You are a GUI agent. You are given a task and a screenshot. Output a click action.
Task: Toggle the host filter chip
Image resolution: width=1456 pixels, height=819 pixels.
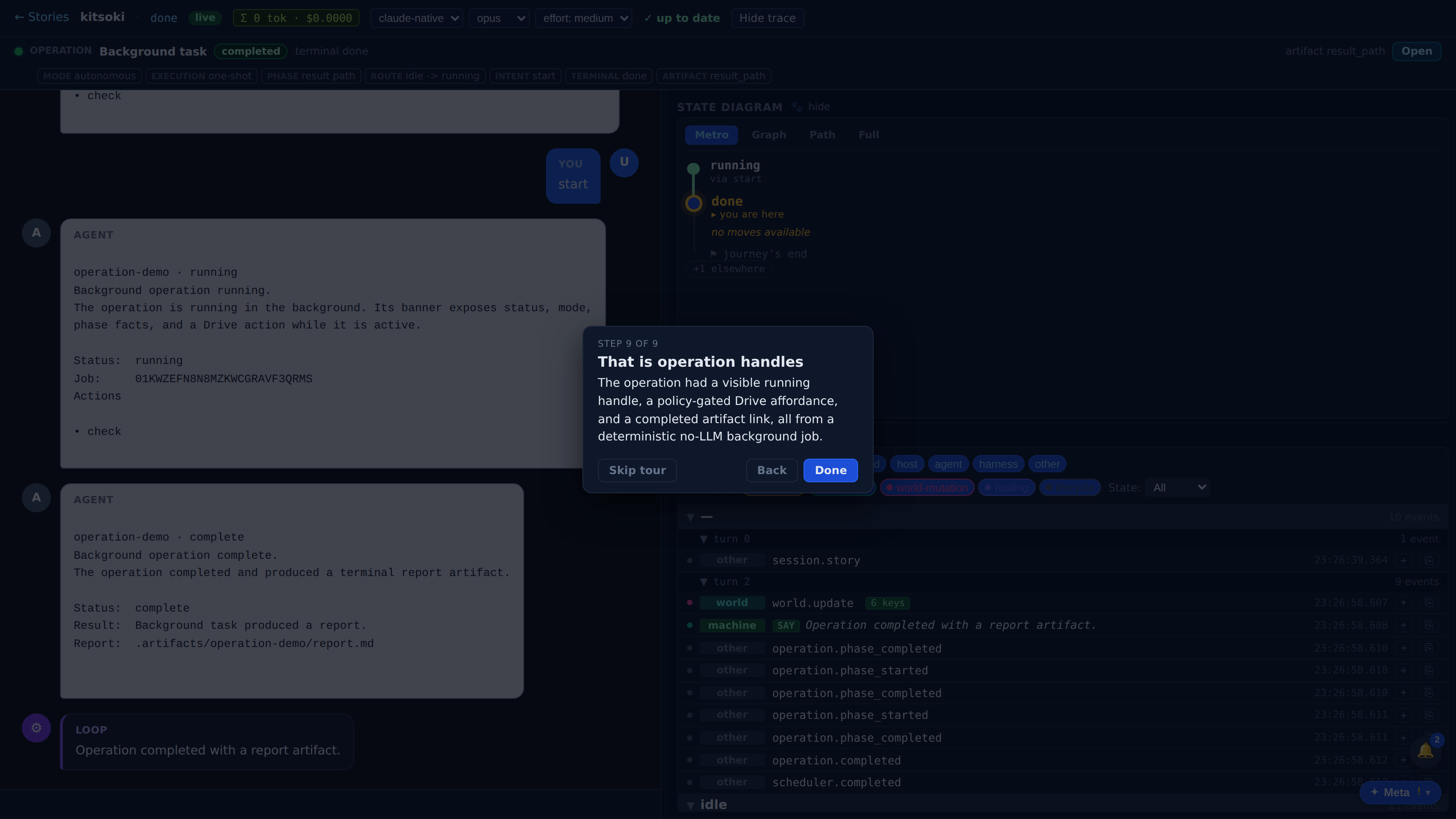click(907, 464)
